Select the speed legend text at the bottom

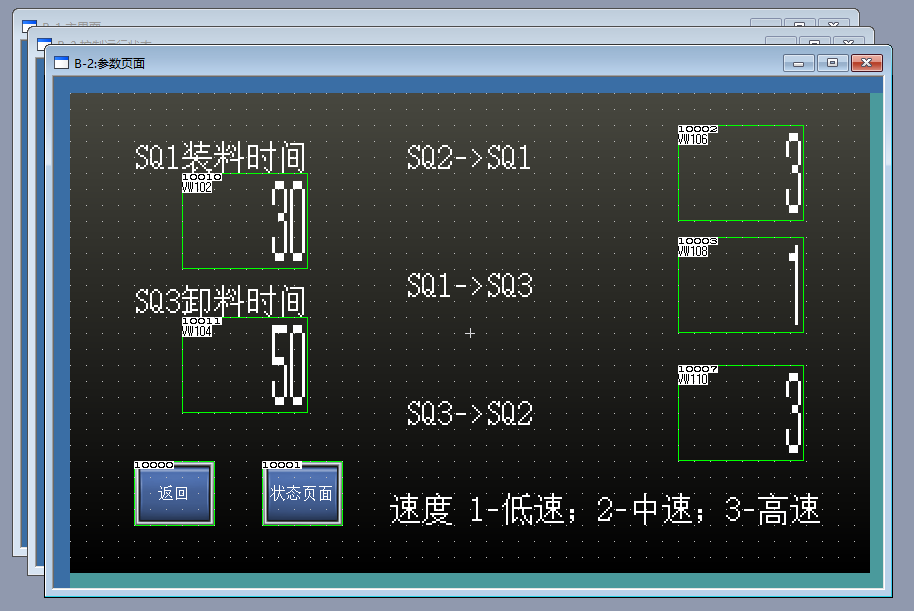coord(604,511)
